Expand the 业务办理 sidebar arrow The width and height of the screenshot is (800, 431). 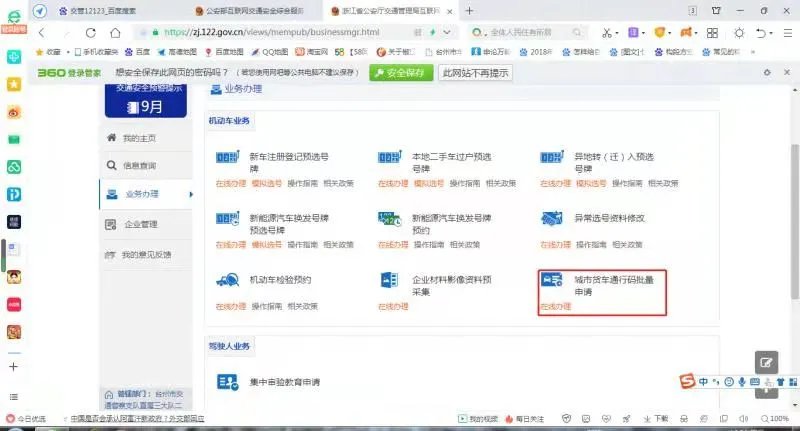point(191,194)
